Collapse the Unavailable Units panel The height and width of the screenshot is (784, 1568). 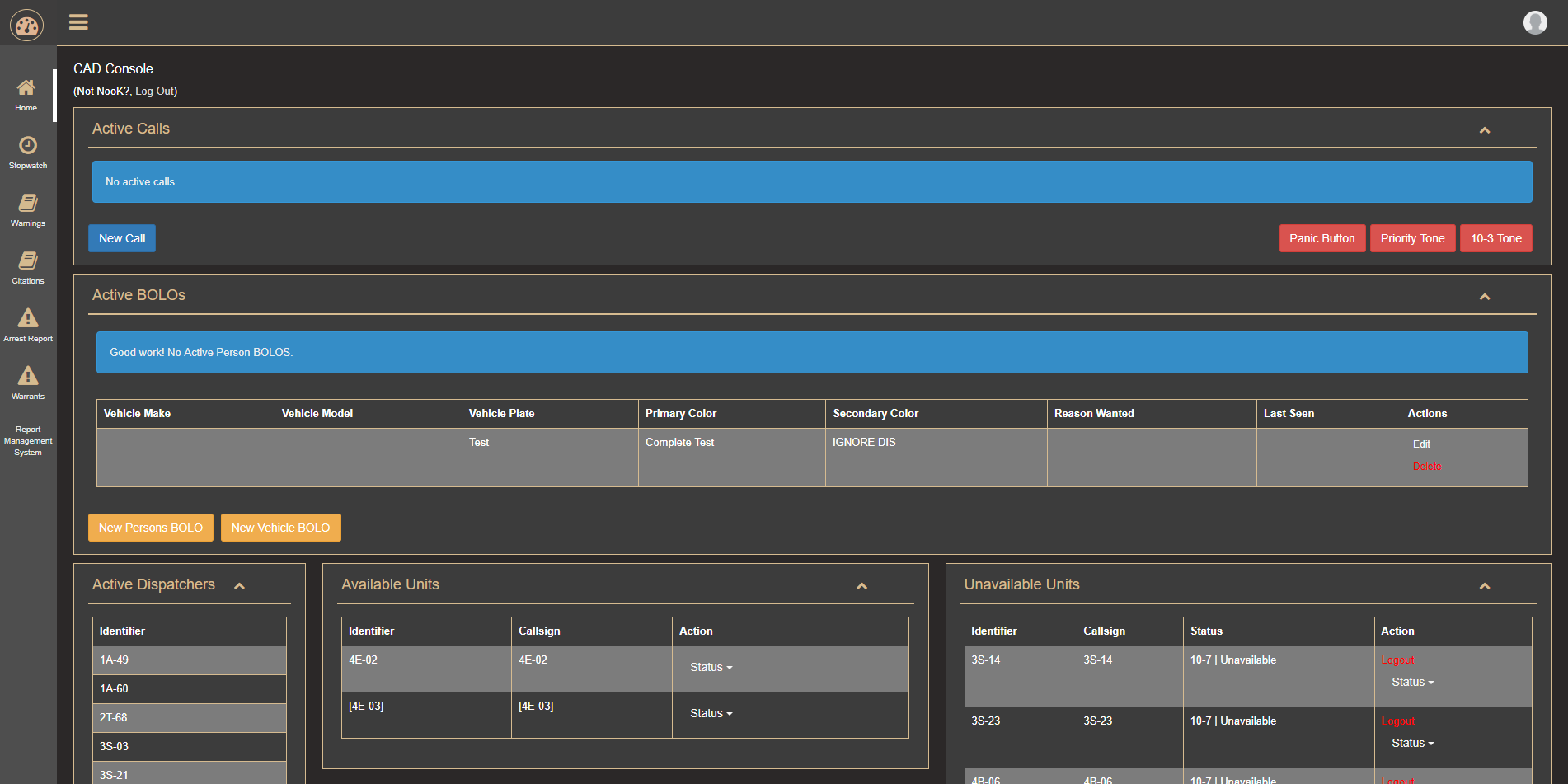[x=1485, y=586]
